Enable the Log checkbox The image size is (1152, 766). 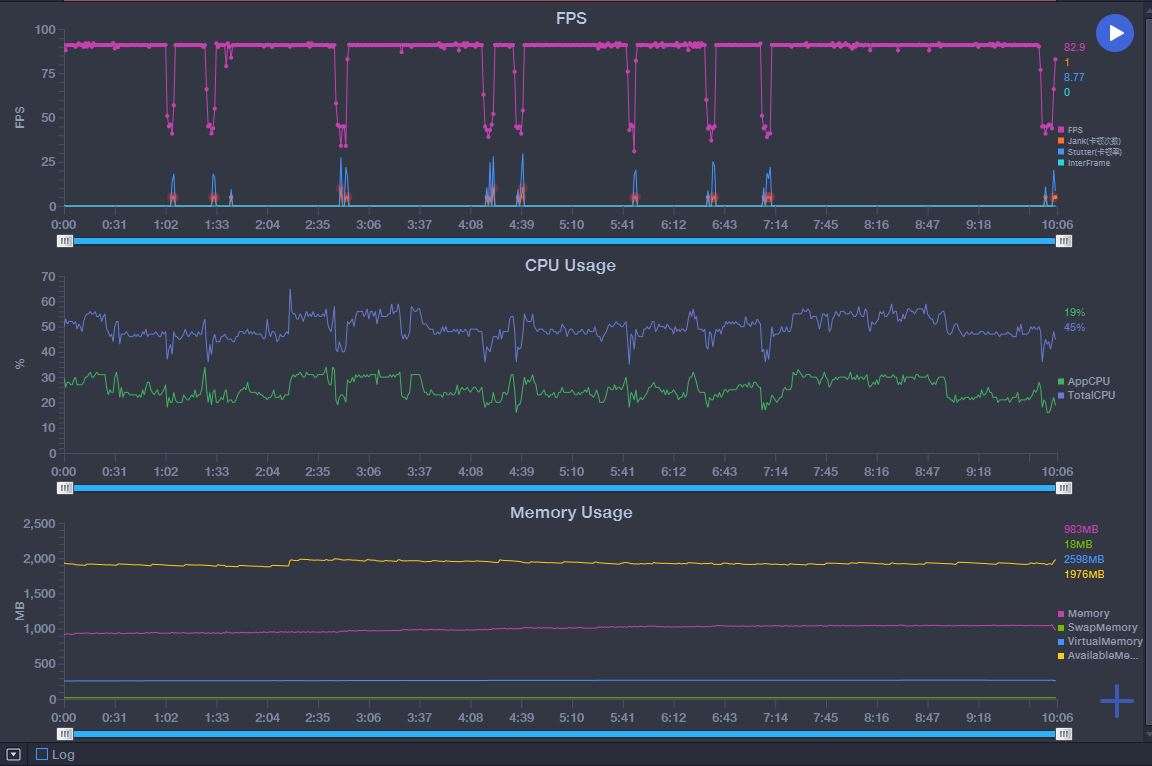(42, 754)
